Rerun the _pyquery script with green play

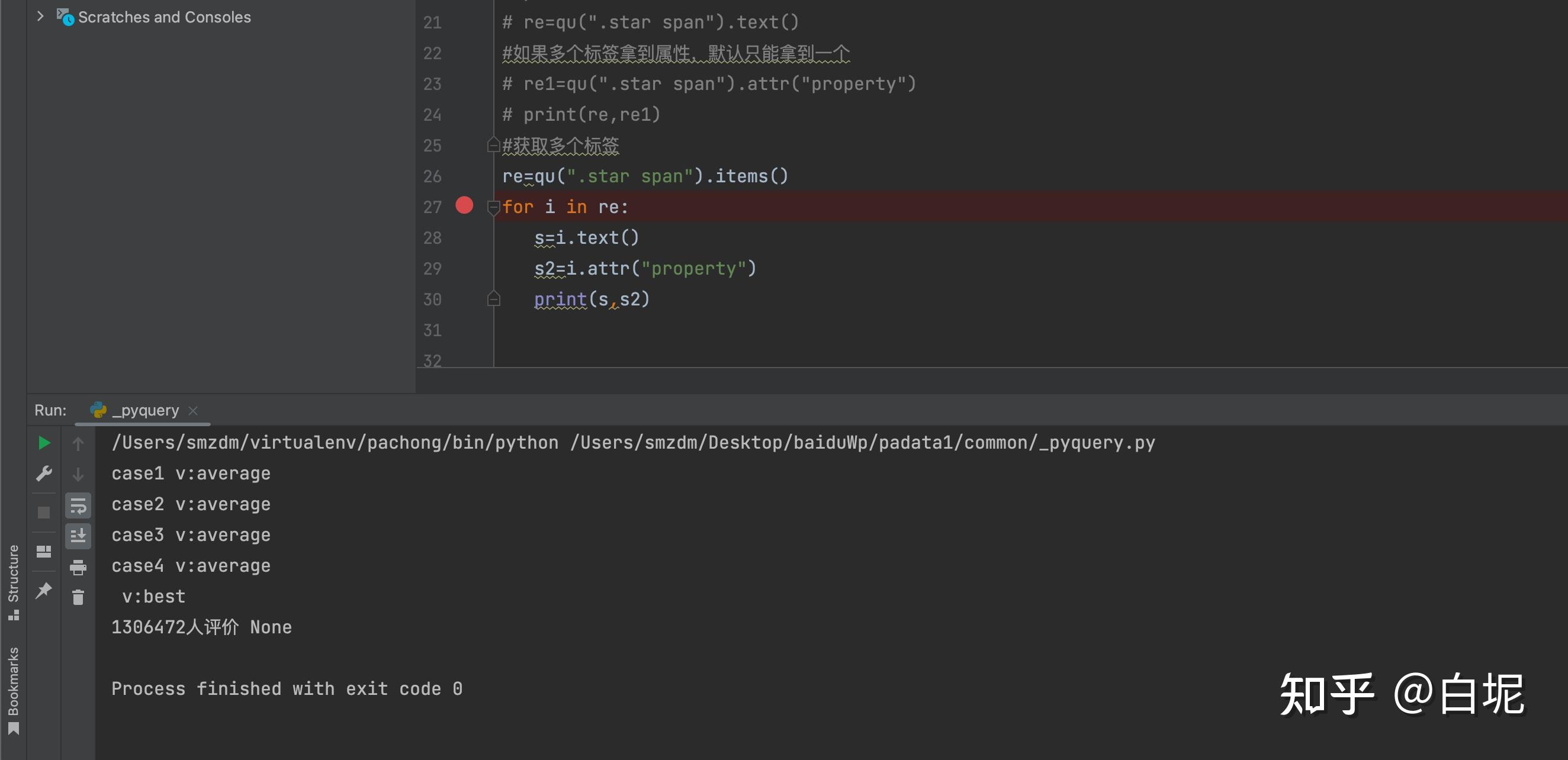44,443
